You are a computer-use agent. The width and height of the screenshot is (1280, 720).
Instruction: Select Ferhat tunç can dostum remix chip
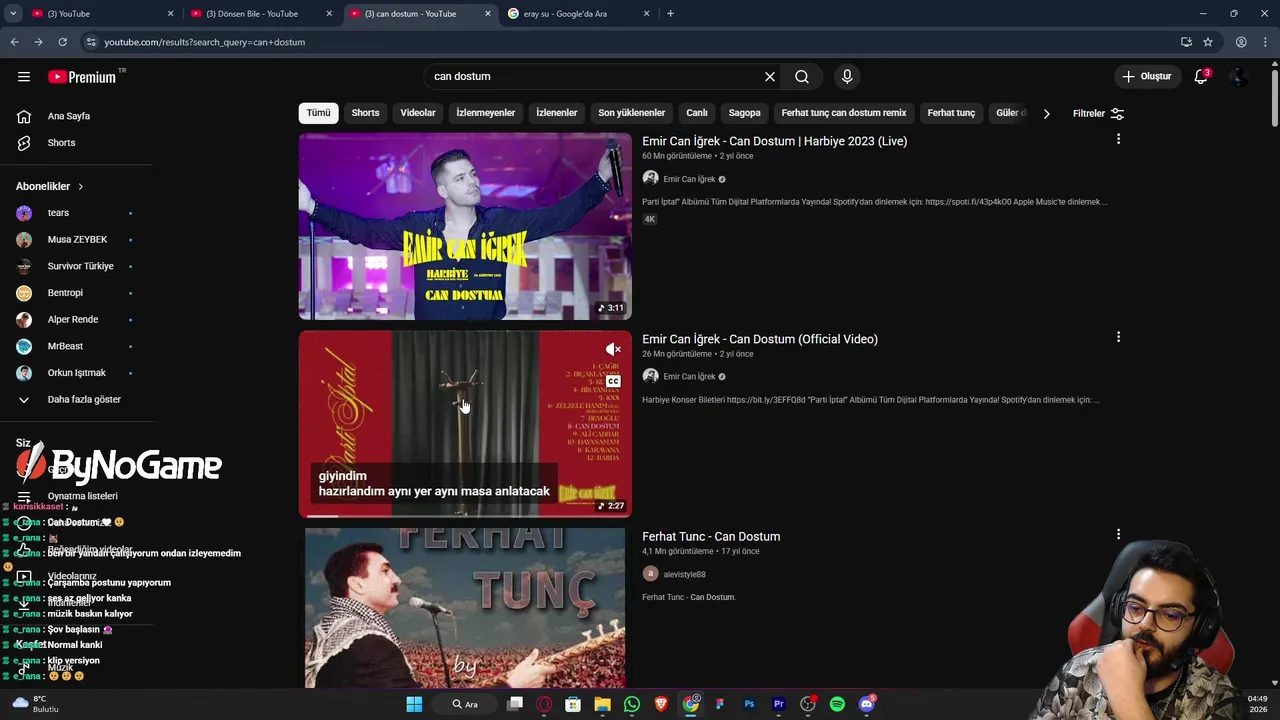(x=844, y=113)
